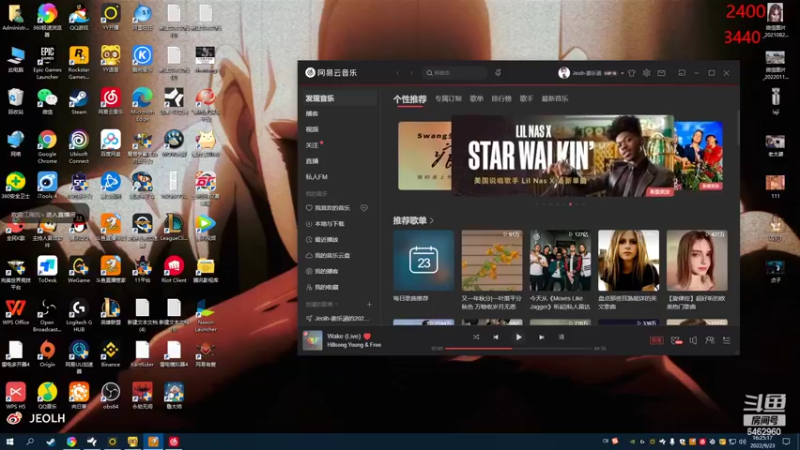Screen dimensions: 800x450
Task: Select the 个性推荐 tab
Action: click(410, 99)
